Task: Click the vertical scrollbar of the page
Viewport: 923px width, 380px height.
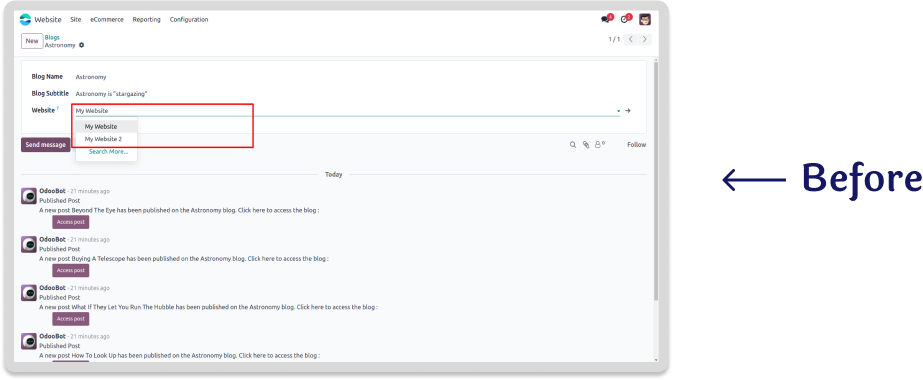Action: (656, 179)
